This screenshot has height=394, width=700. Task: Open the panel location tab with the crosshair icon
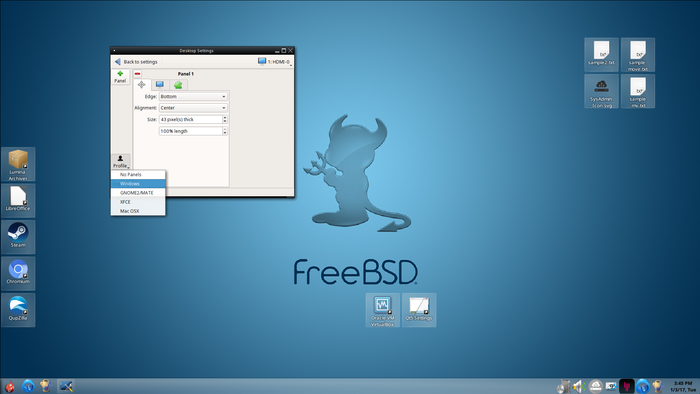[142, 85]
